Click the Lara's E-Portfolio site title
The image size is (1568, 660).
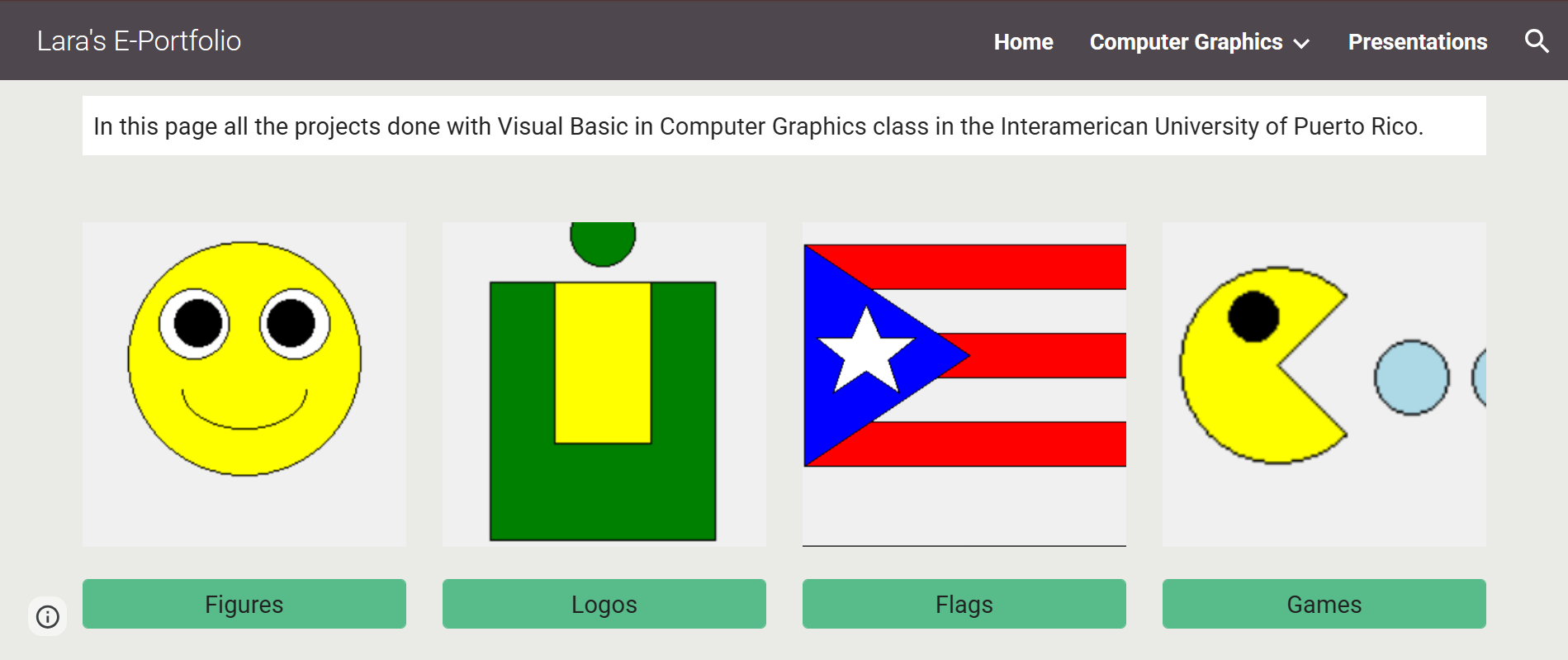coord(139,40)
